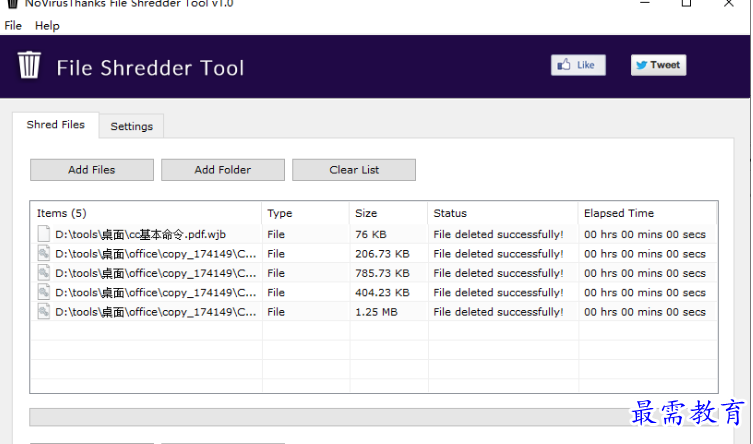Click the Clear List button

[354, 170]
